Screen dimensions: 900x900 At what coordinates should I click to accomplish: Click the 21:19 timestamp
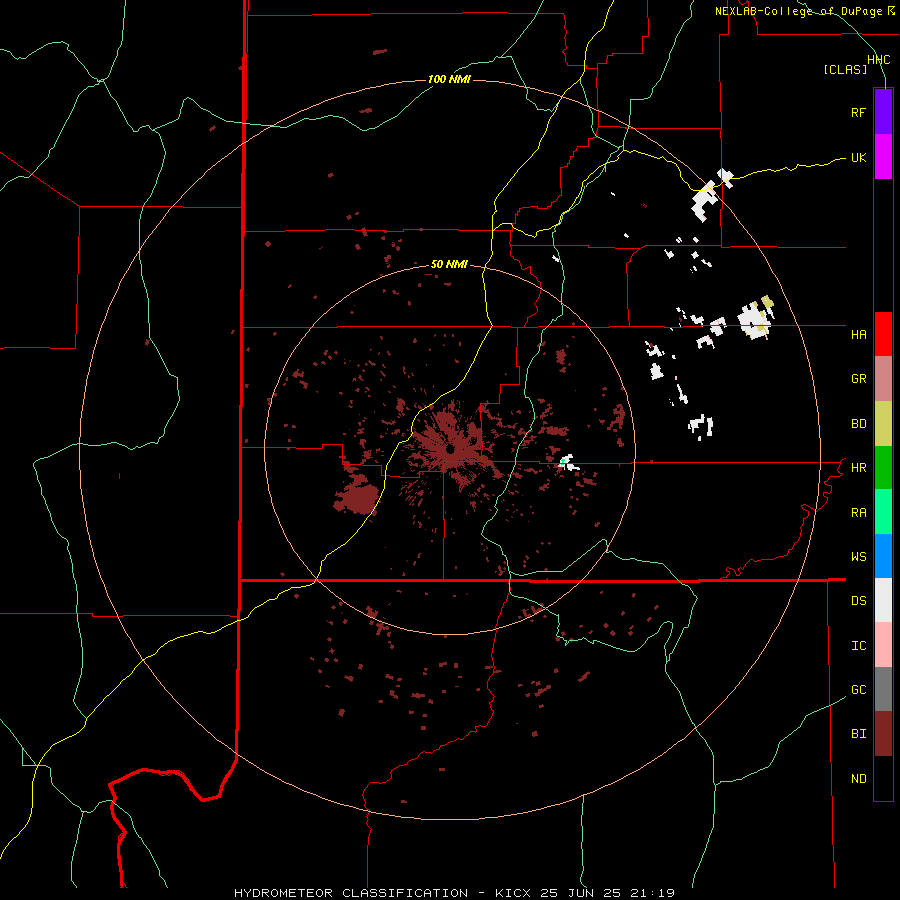click(x=651, y=893)
